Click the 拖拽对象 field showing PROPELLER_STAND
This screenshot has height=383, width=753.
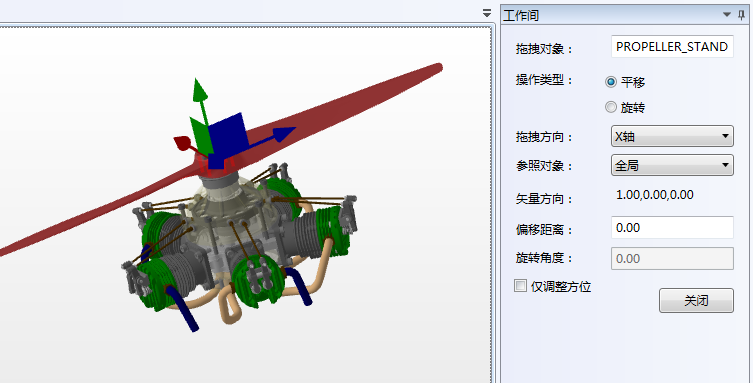pyautogui.click(x=672, y=47)
